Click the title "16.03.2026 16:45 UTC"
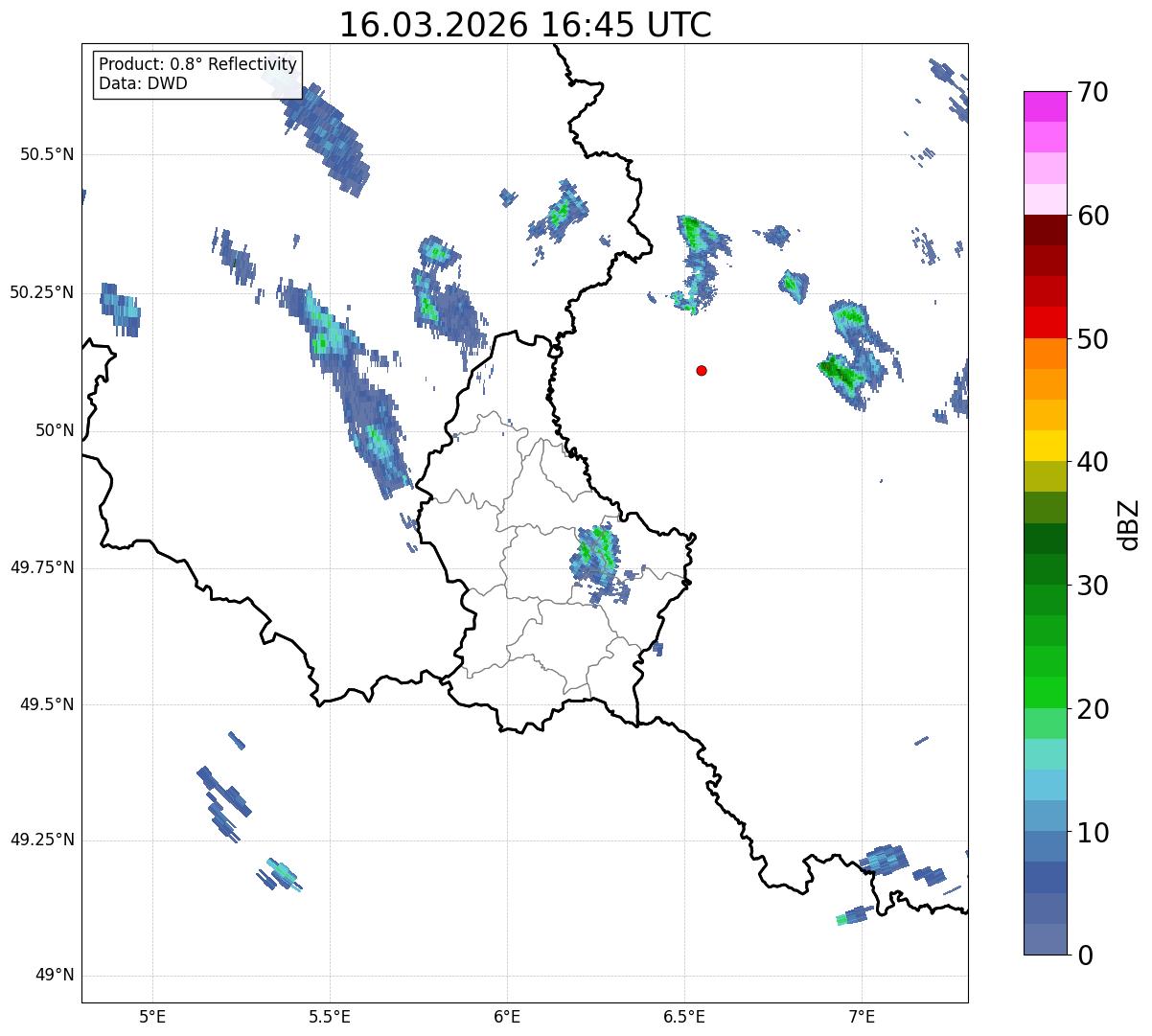The image size is (1152, 1036). click(x=525, y=25)
